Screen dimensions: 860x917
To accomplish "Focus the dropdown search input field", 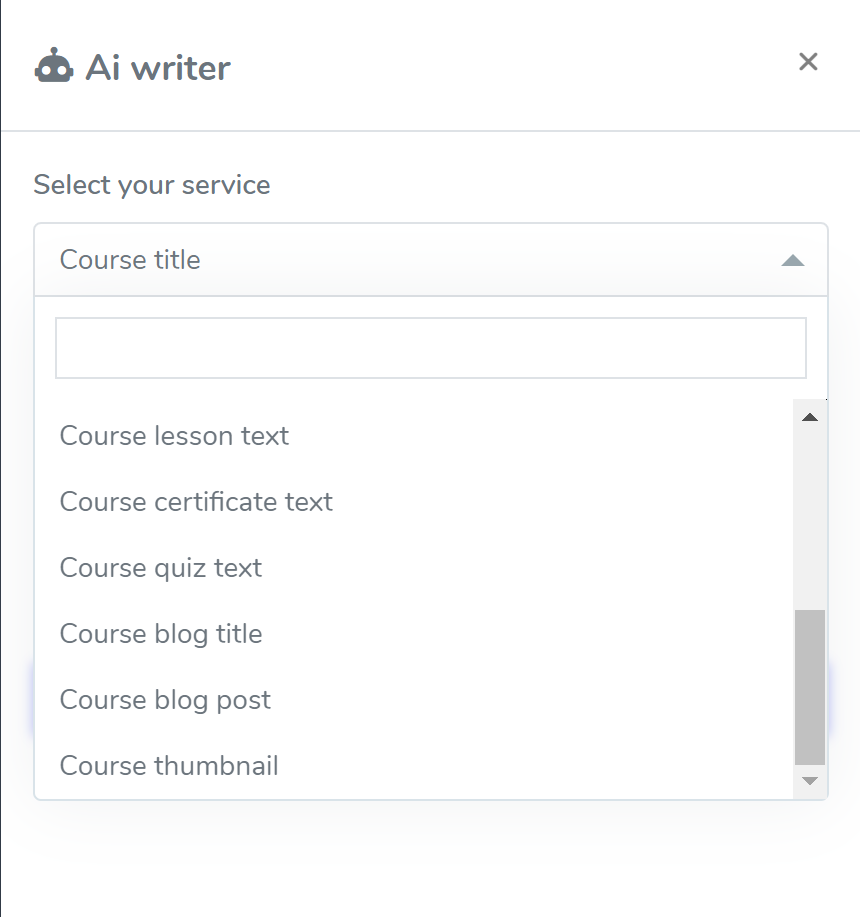I will tap(430, 348).
